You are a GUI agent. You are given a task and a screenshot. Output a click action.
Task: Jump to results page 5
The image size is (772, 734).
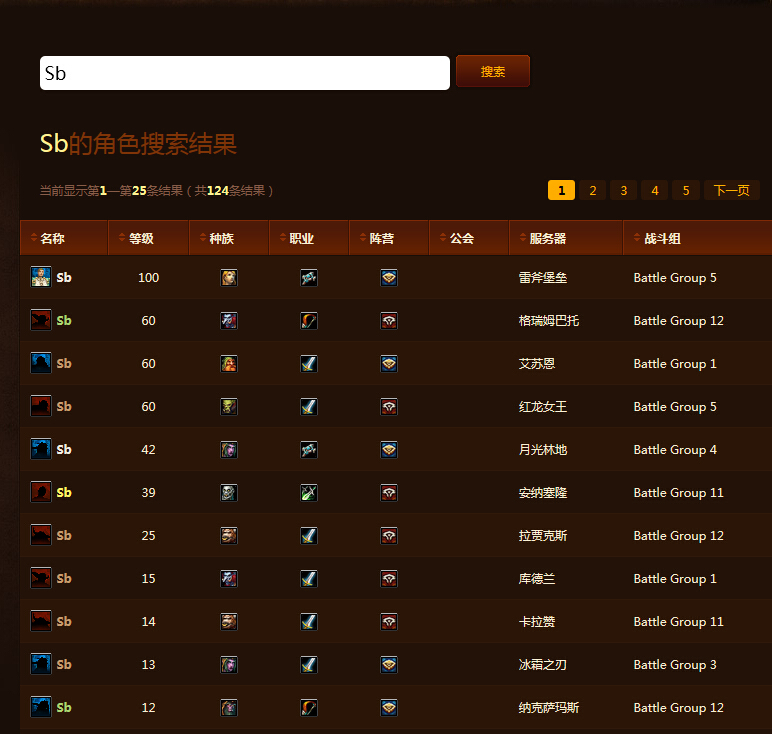(686, 191)
